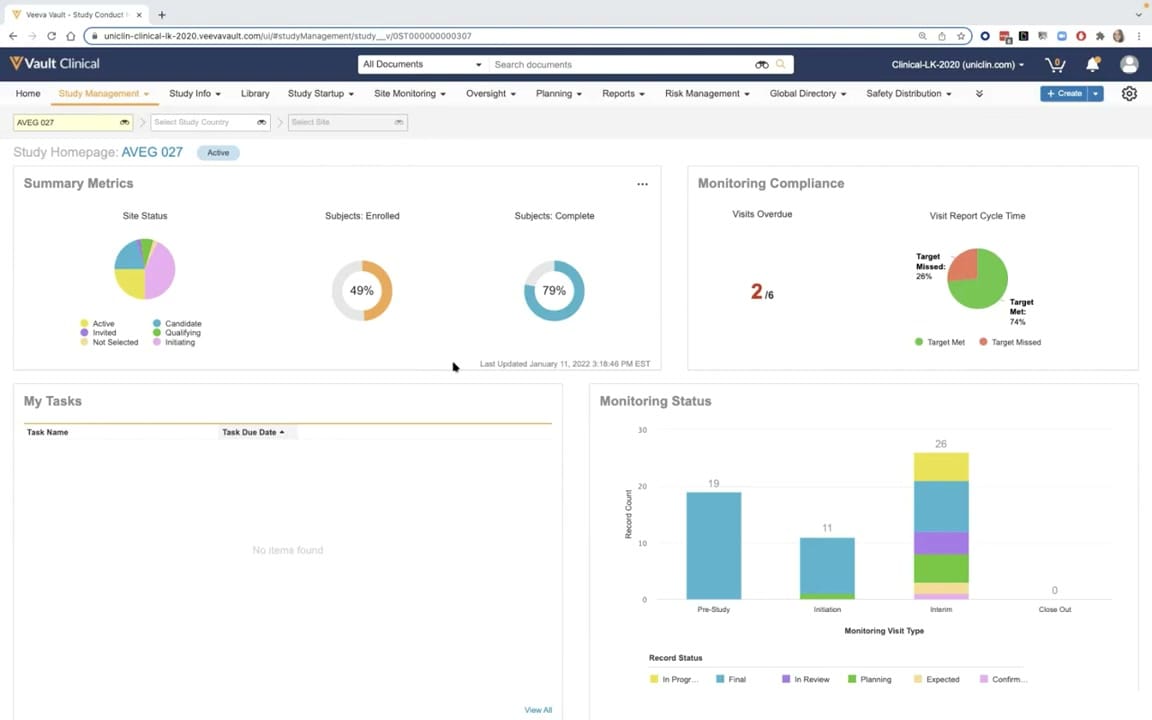Click the Site Status pie chart
This screenshot has height=720, width=1152.
pyautogui.click(x=145, y=269)
